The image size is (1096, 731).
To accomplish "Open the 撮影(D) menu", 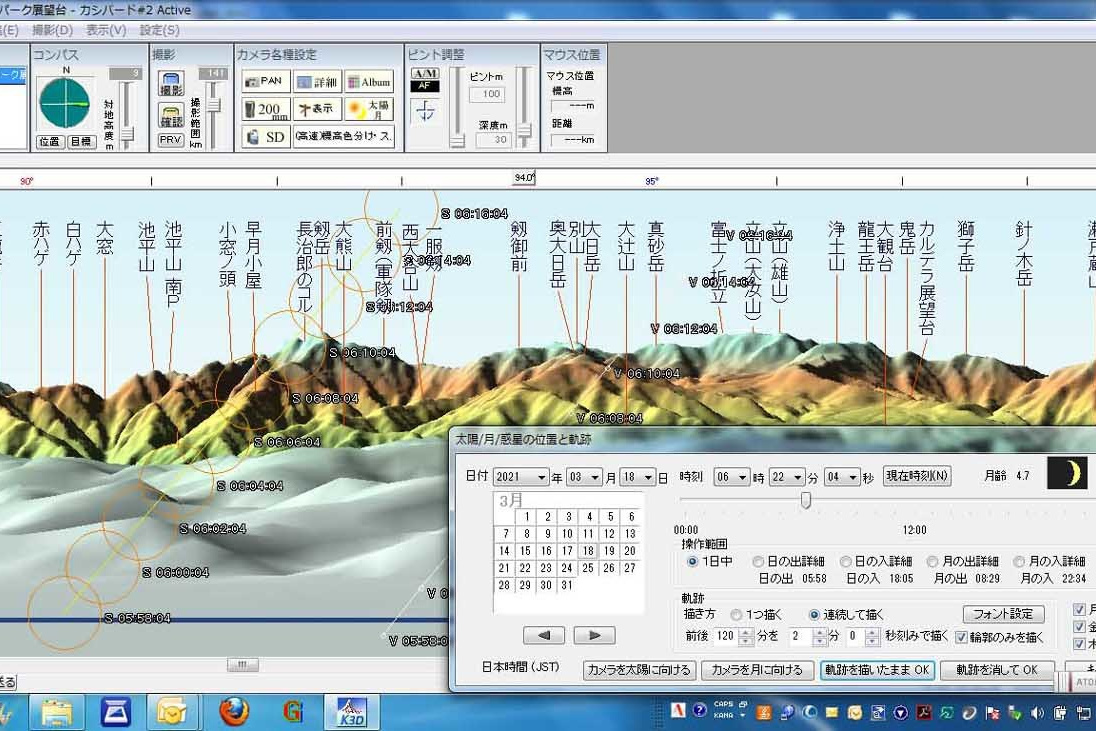I will pos(52,30).
